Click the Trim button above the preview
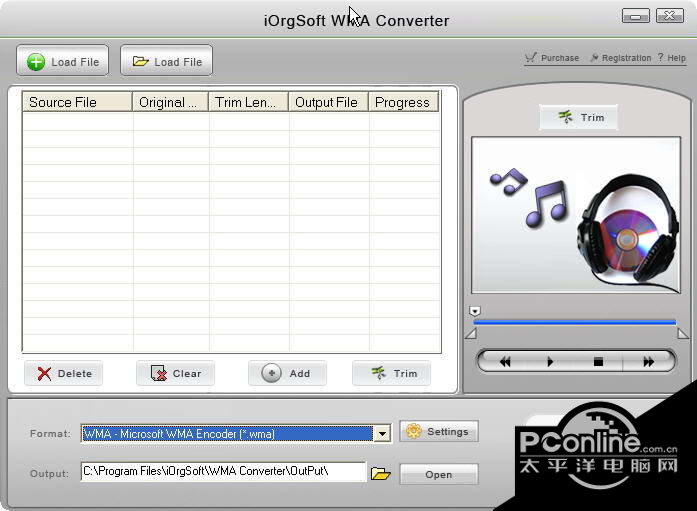The height and width of the screenshot is (511, 697). tap(579, 117)
